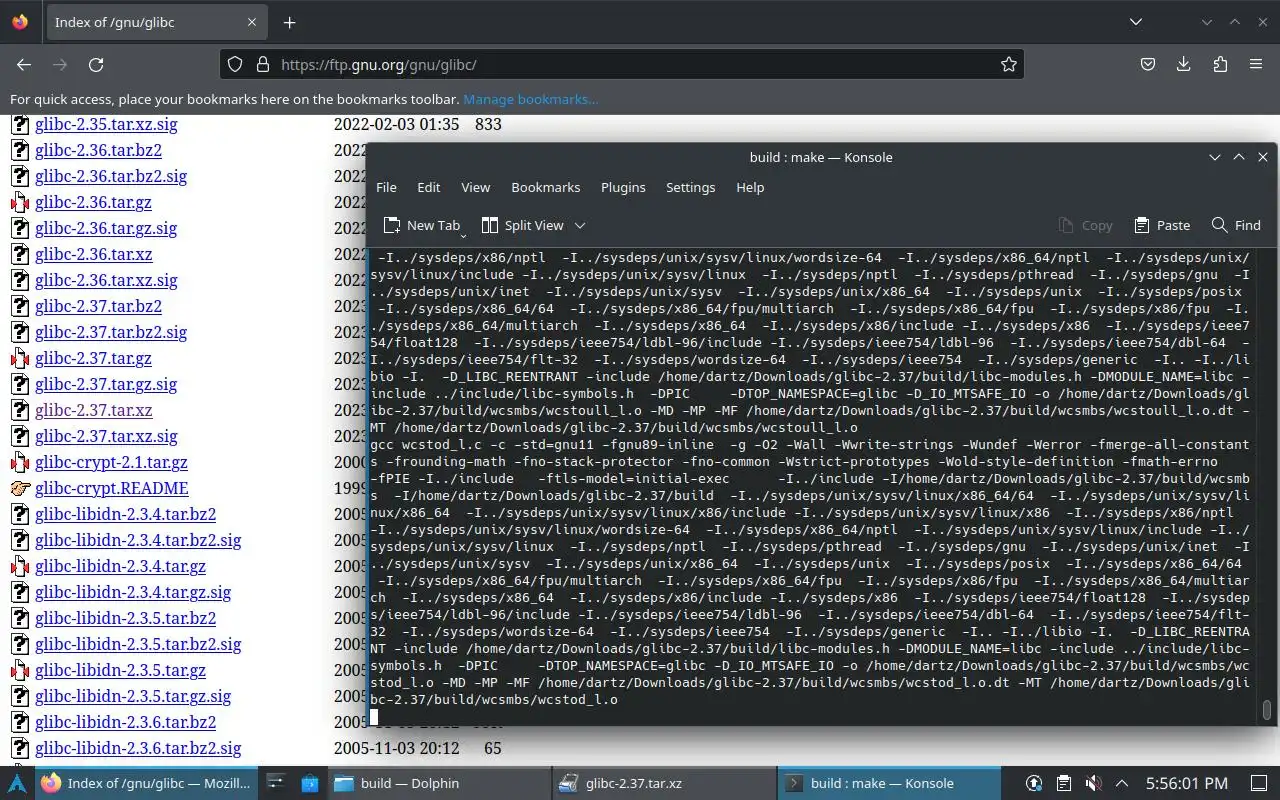
Task: Open Konsole Edit menu
Action: [428, 187]
